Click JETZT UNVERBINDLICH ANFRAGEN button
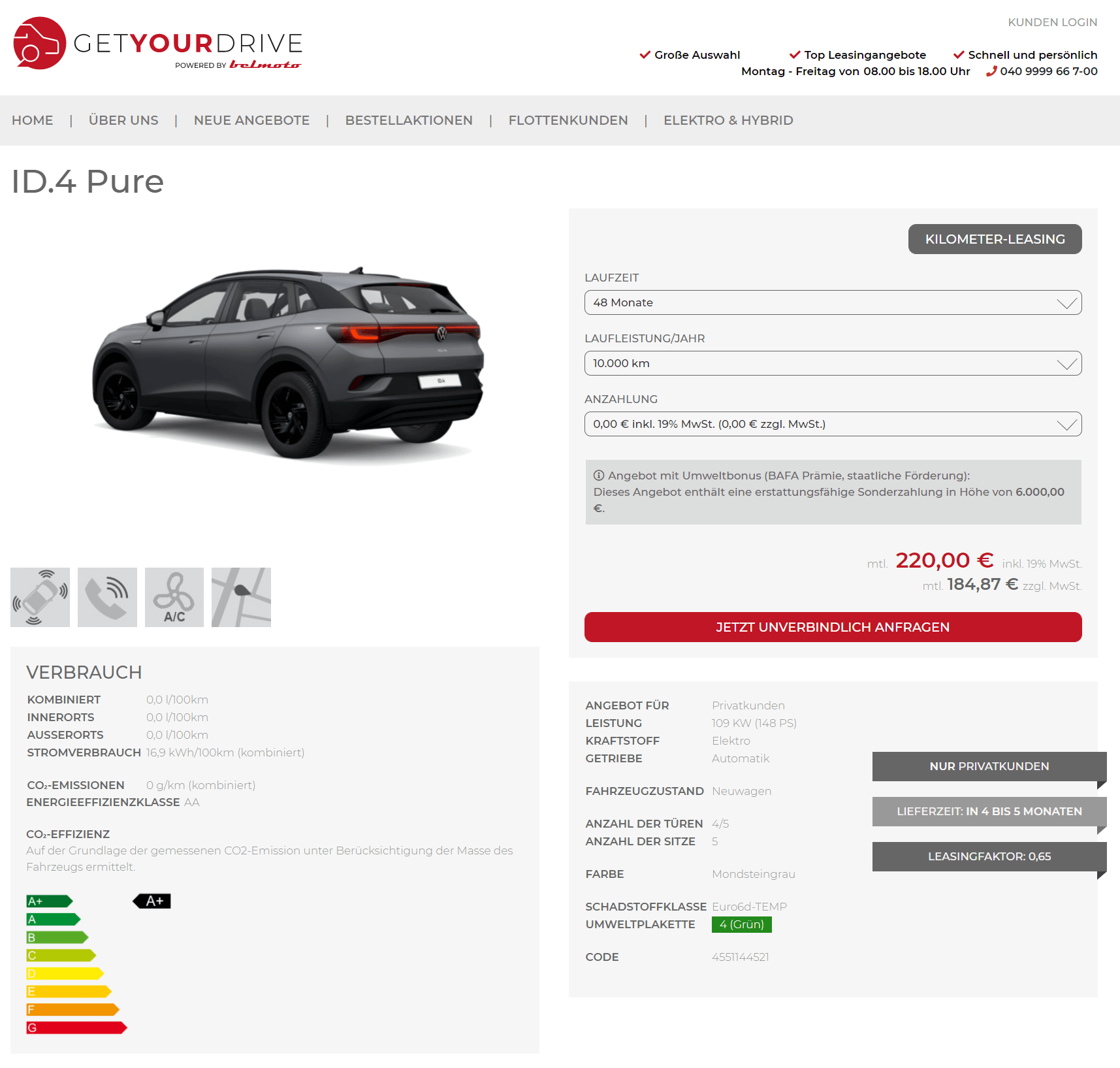This screenshot has width=1120, height=1068. click(833, 627)
